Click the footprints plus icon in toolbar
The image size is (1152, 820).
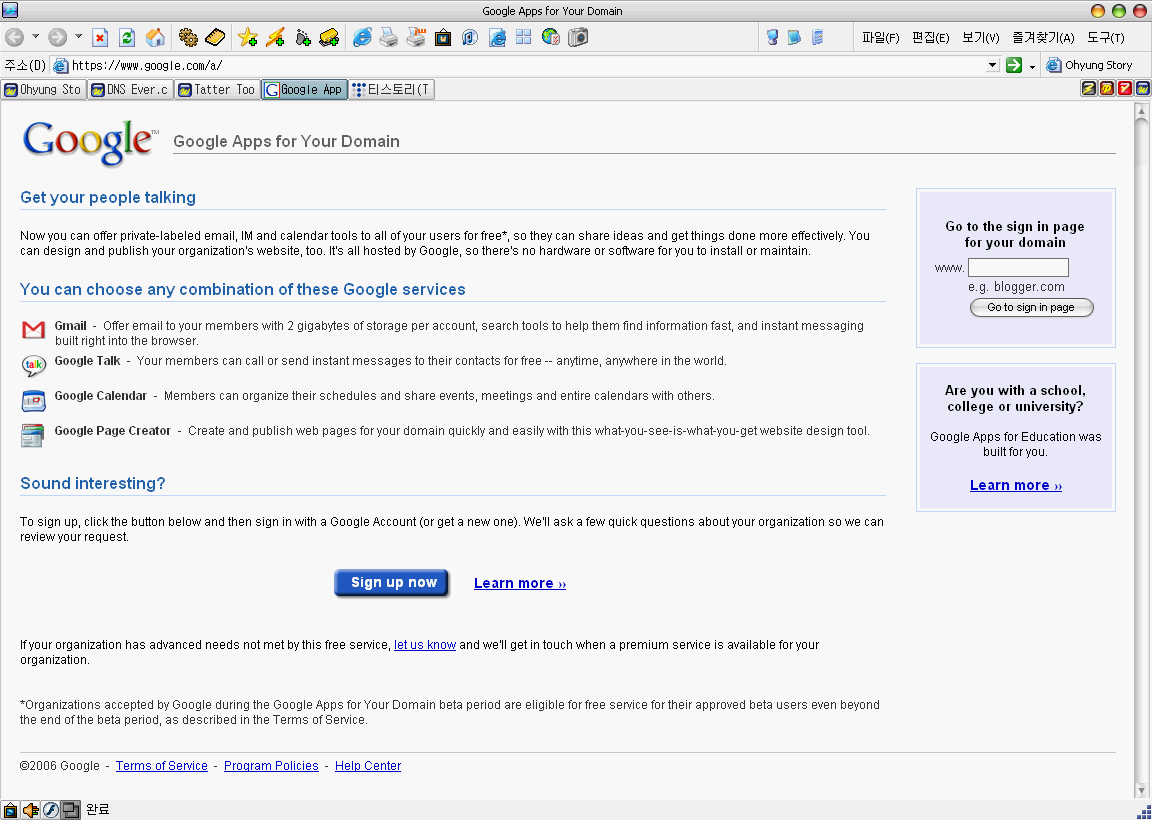tap(303, 37)
